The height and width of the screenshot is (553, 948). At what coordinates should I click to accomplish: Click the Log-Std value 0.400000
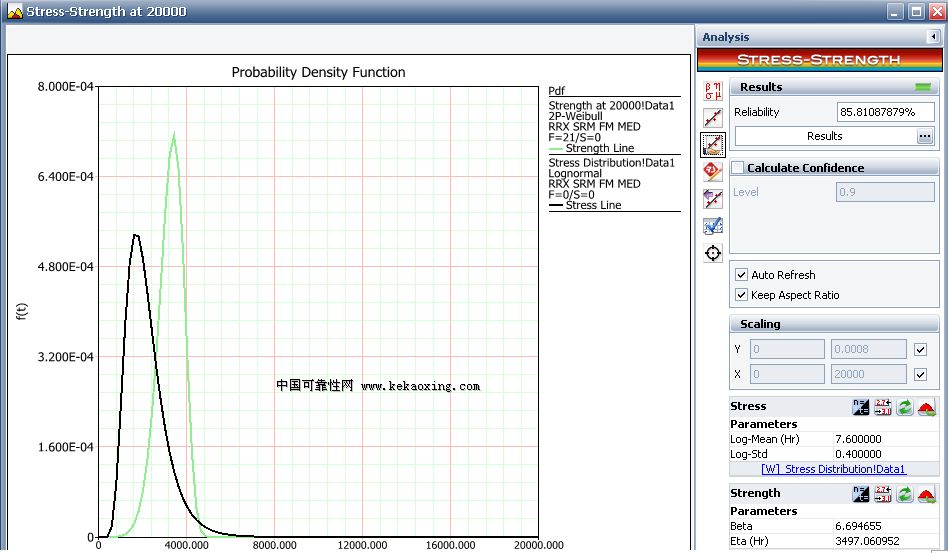[x=859, y=454]
